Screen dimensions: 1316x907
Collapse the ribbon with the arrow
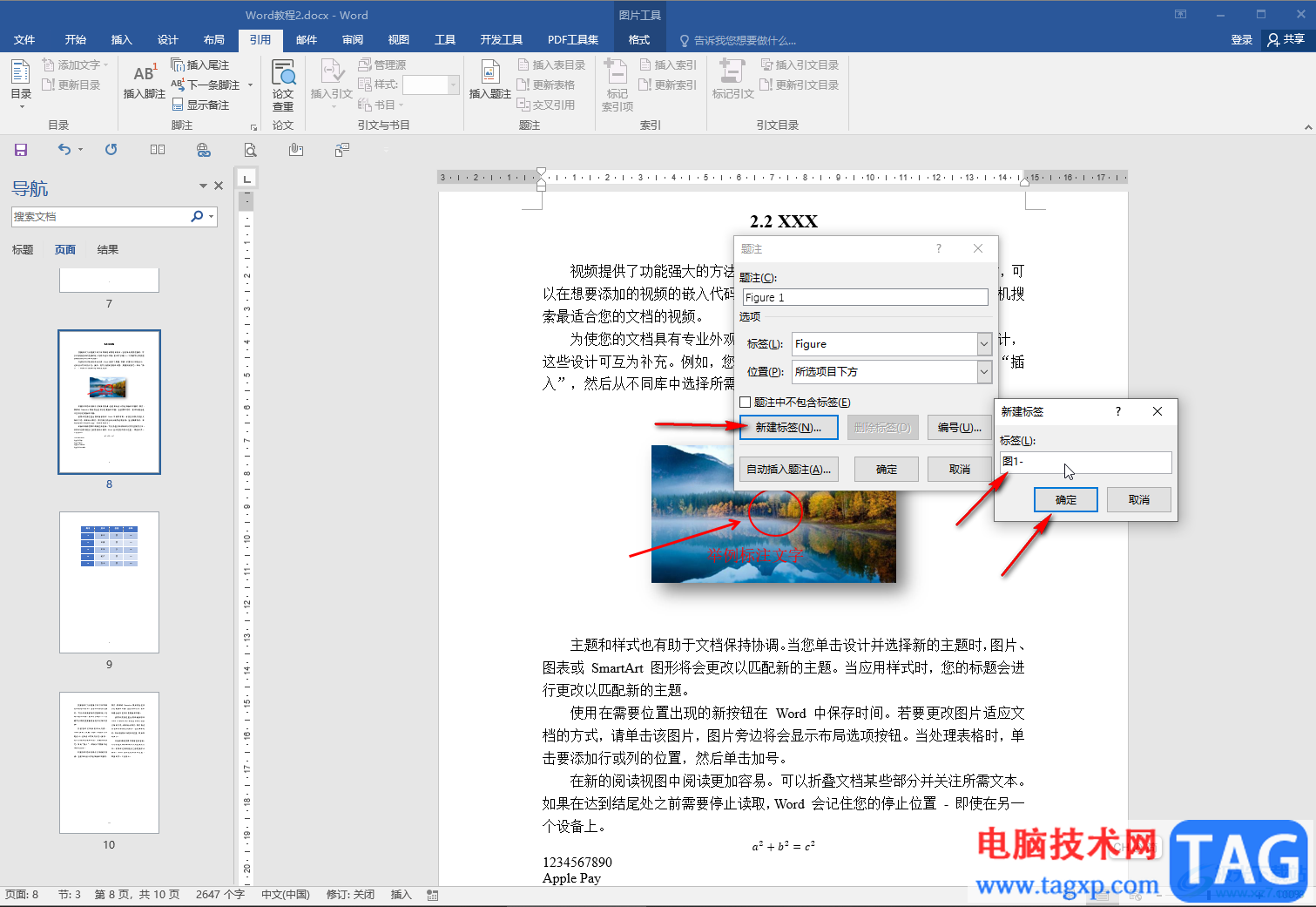coord(1307,127)
